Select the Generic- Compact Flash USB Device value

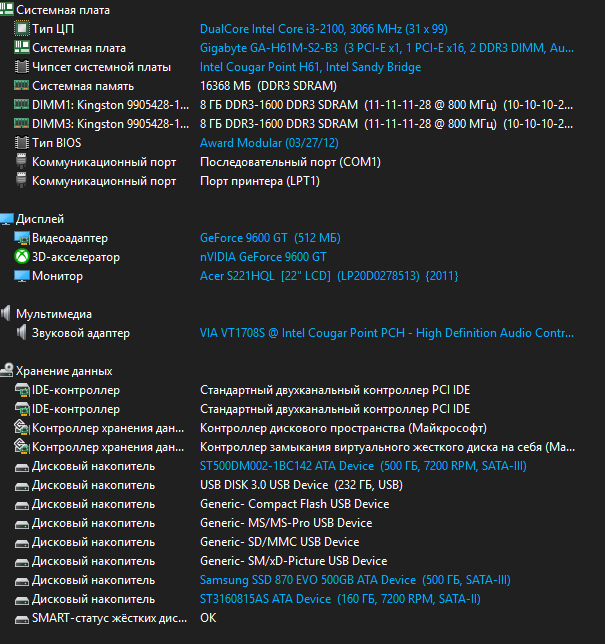pos(295,504)
